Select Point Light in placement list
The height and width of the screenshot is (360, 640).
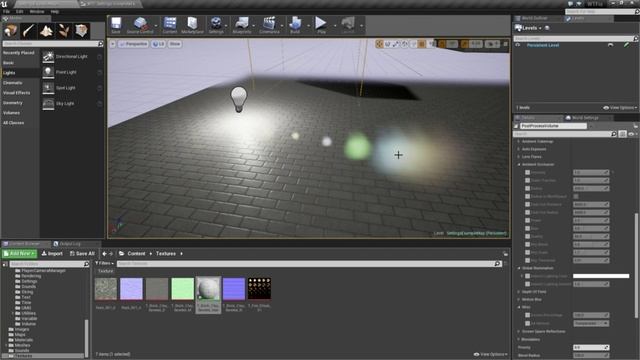72,72
